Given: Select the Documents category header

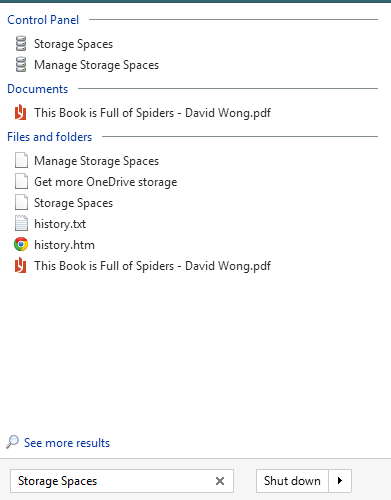Looking at the screenshot, I should [x=37, y=89].
